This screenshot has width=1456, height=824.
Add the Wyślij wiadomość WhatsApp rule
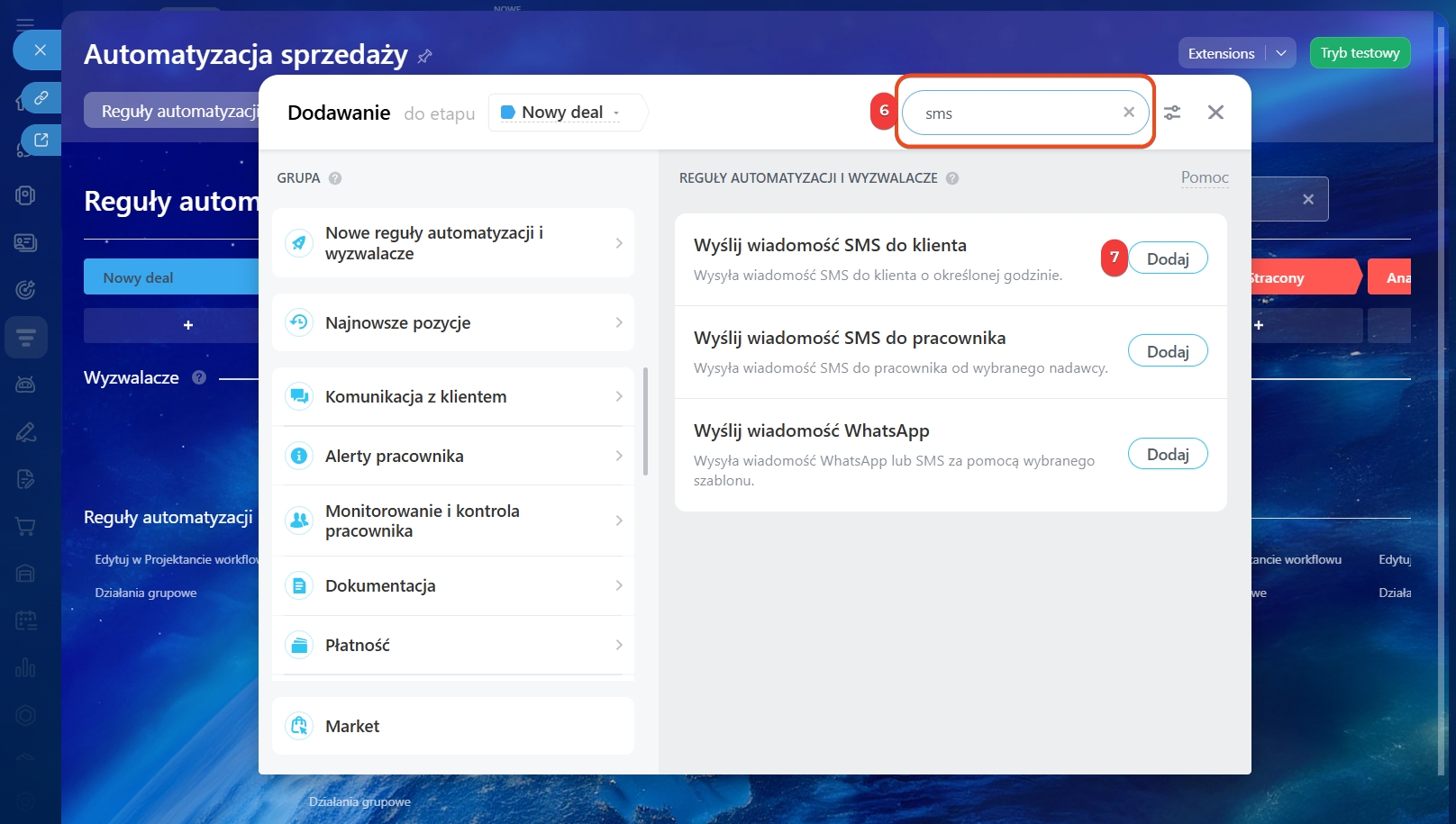pos(1168,454)
